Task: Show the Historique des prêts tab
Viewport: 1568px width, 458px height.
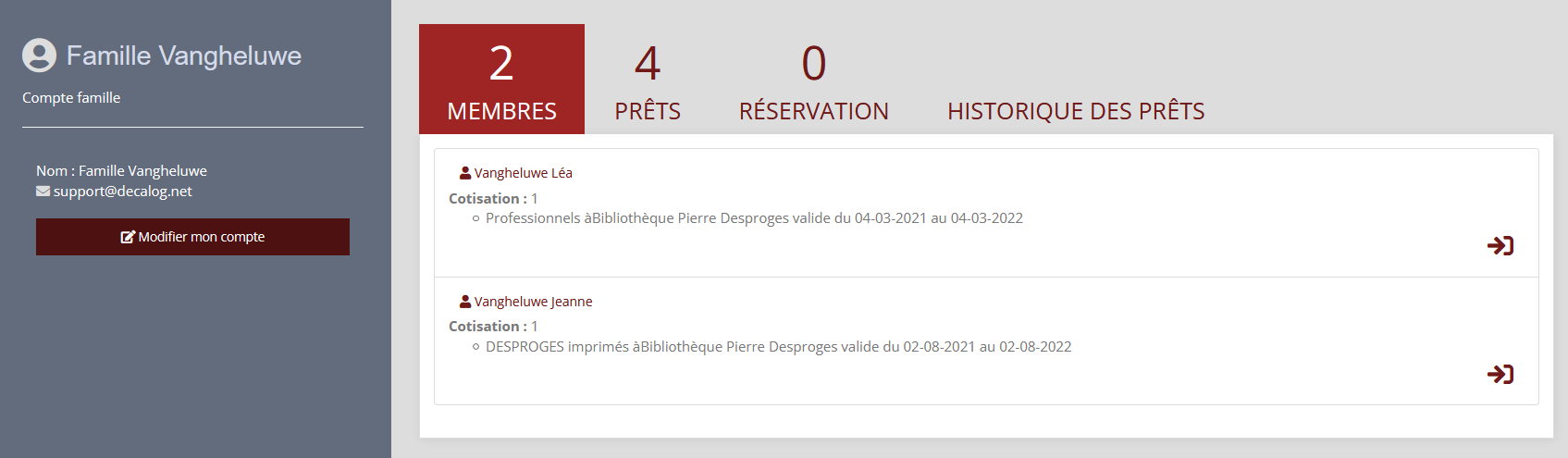Action: click(x=1076, y=111)
